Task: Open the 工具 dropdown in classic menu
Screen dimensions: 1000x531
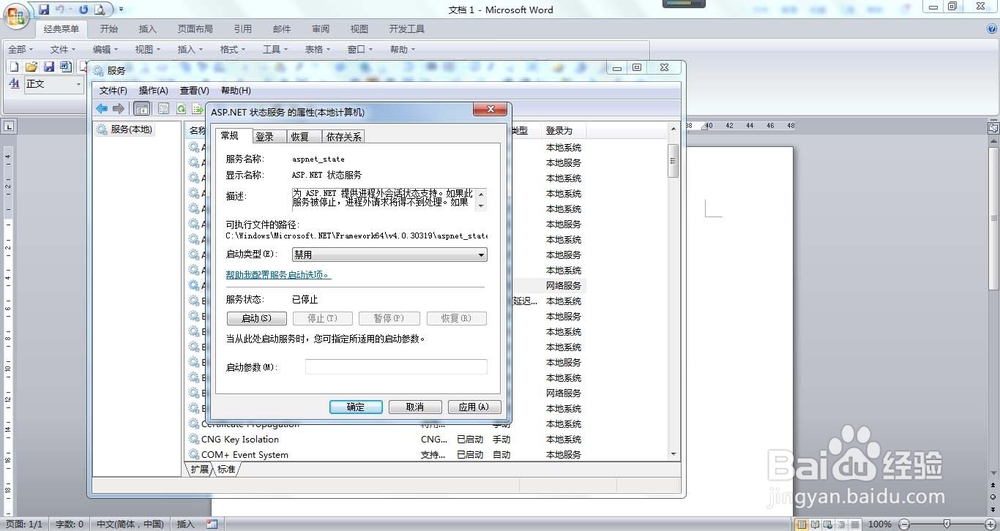Action: (x=275, y=49)
